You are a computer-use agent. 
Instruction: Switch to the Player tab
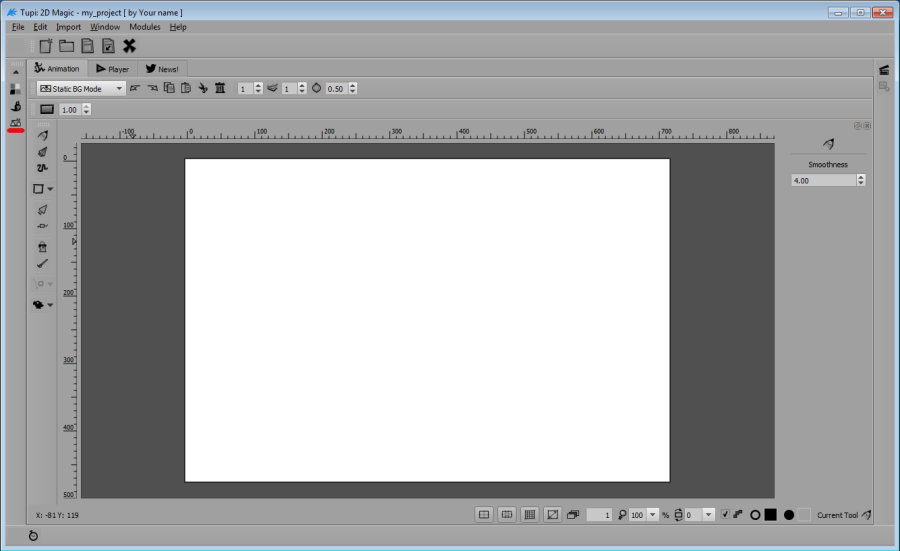pyautogui.click(x=112, y=69)
